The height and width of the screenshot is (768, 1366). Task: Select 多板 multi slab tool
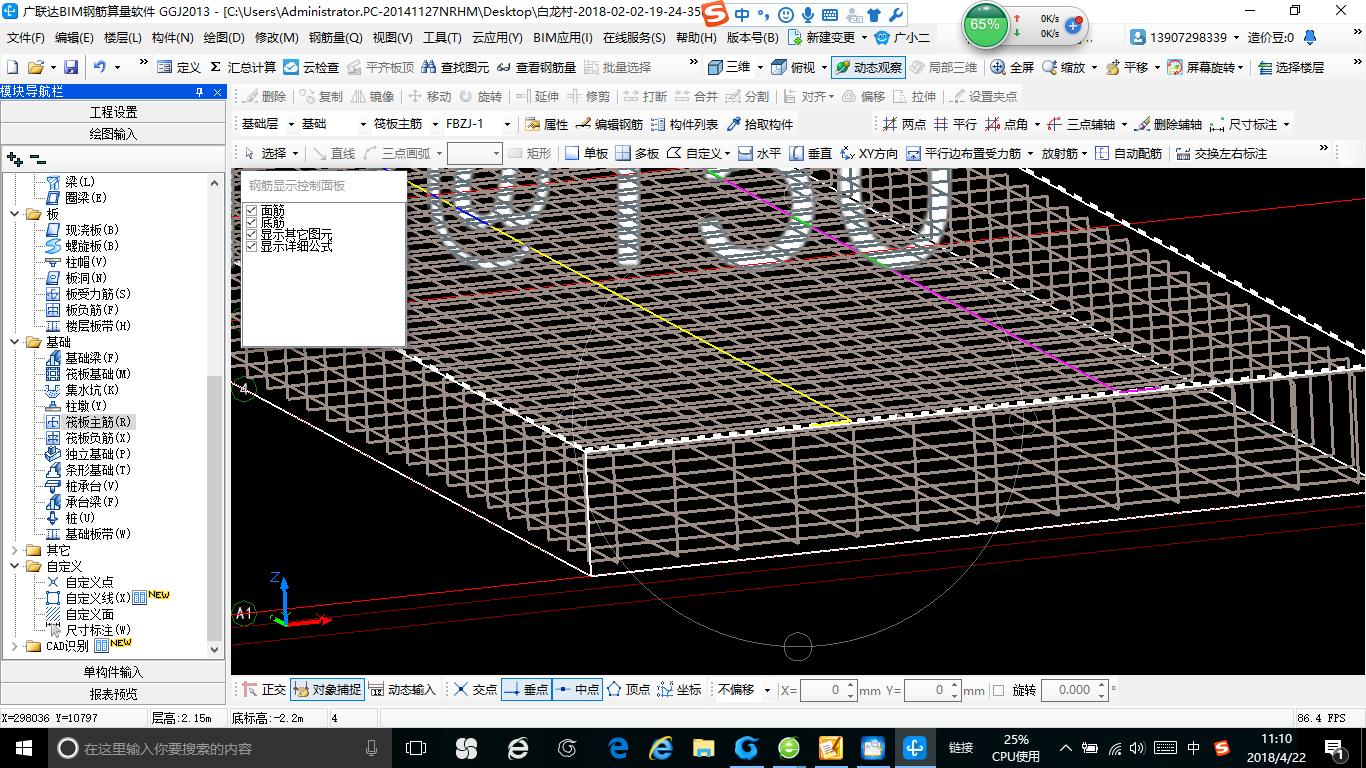point(637,154)
